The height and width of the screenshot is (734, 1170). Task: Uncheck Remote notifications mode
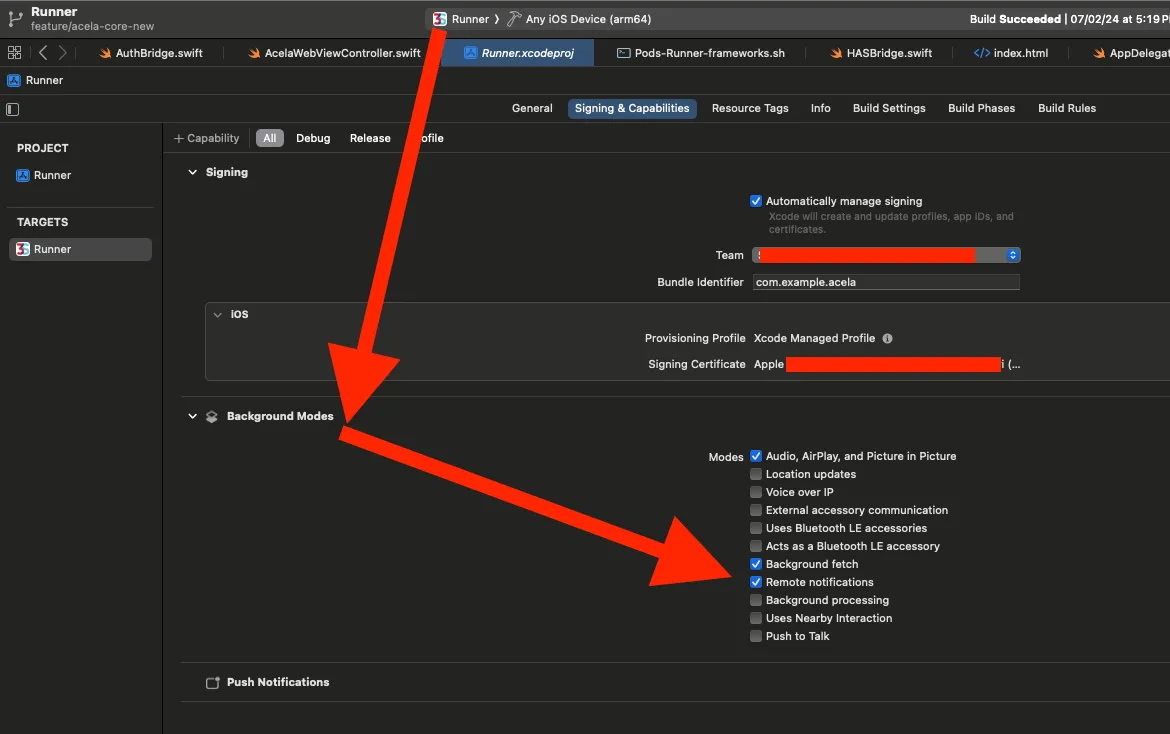pos(756,582)
